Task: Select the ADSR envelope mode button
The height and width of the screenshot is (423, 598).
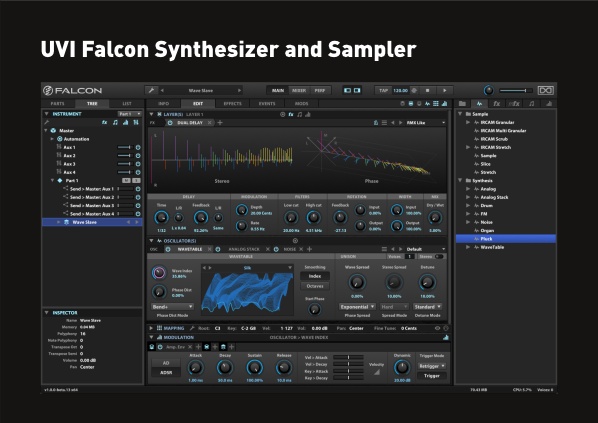Action: 166,372
